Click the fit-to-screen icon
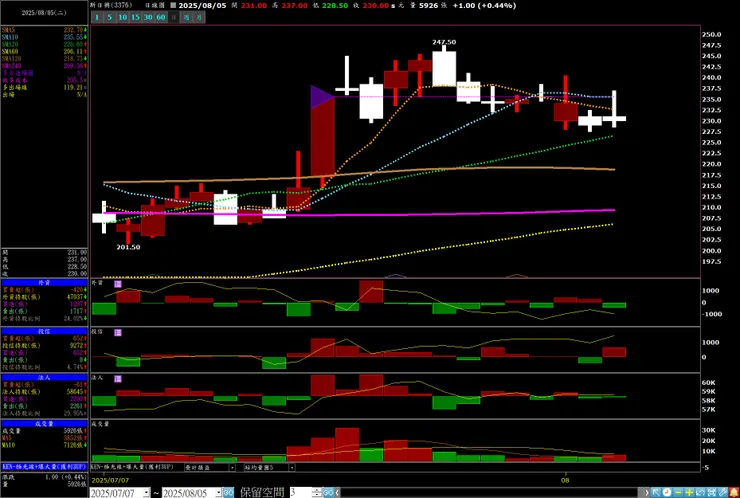The width and height of the screenshot is (740, 498). coord(712,493)
